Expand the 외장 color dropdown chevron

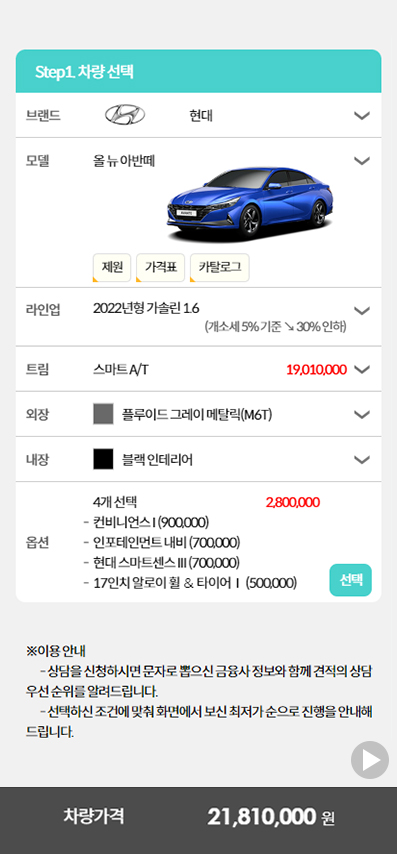[362, 414]
